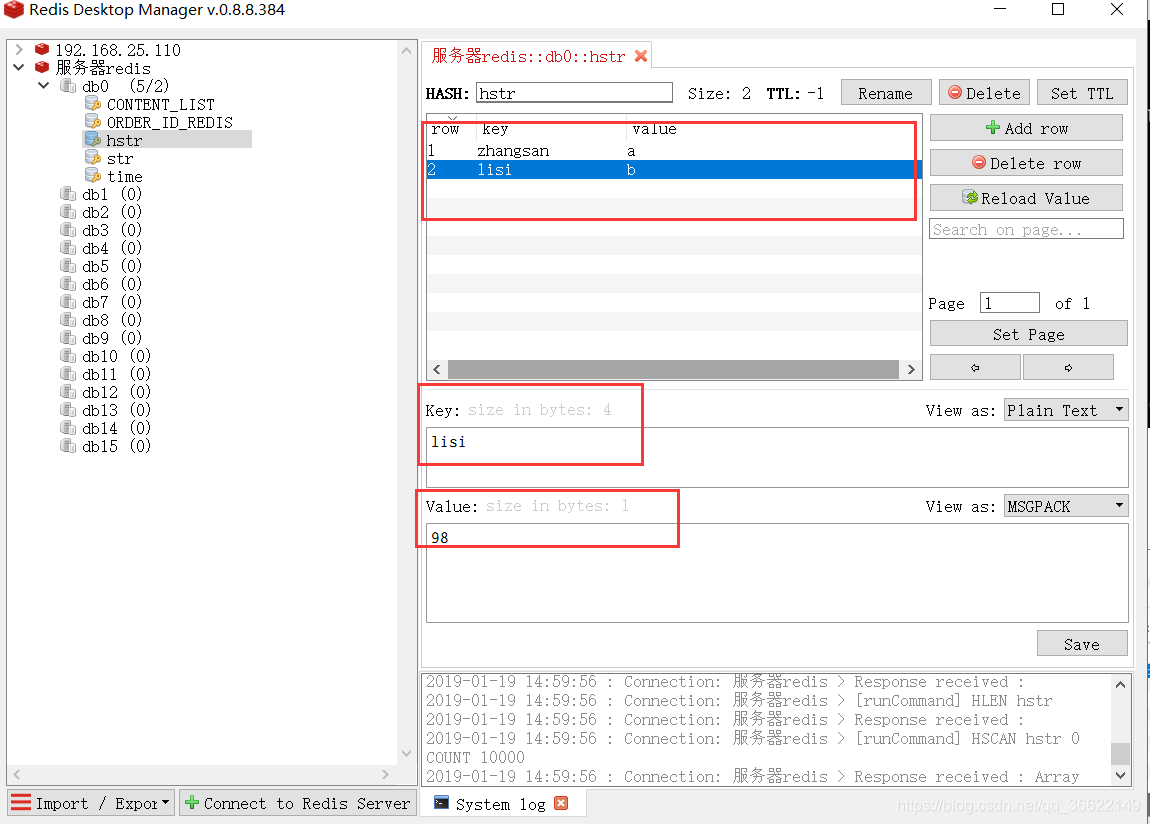The image size is (1150, 824).
Task: Click the time key icon
Action: (x=92, y=175)
